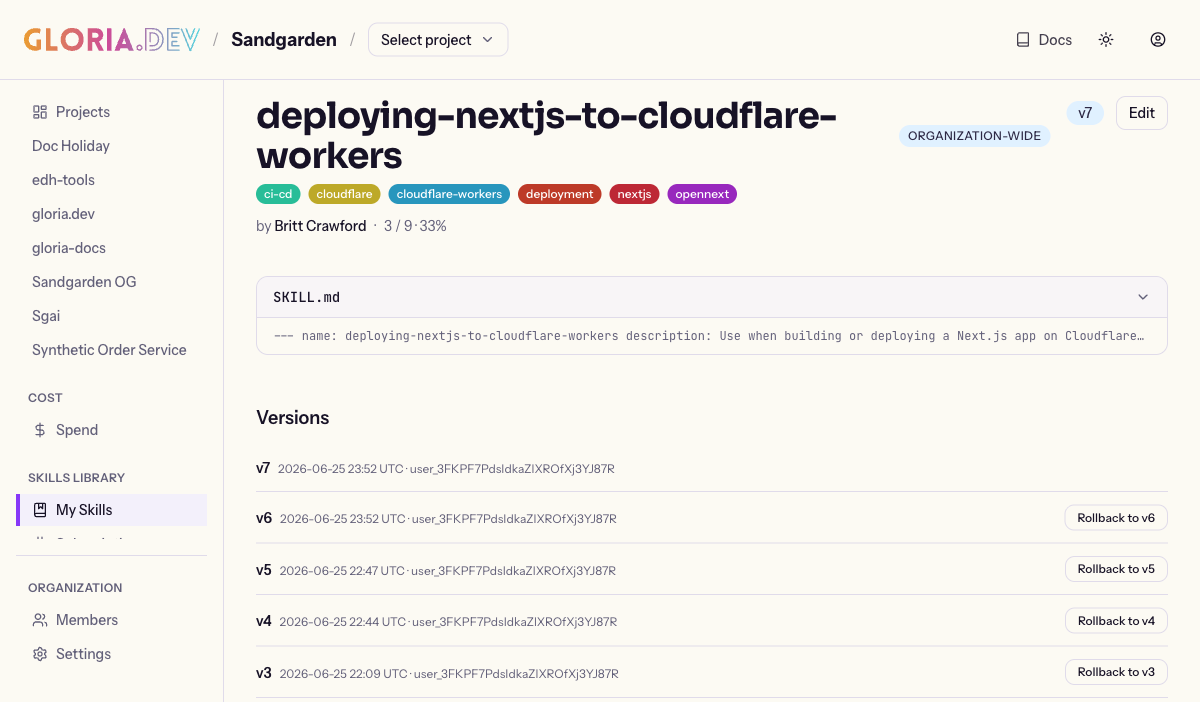Go to My Skills
This screenshot has width=1200, height=702.
112,510
